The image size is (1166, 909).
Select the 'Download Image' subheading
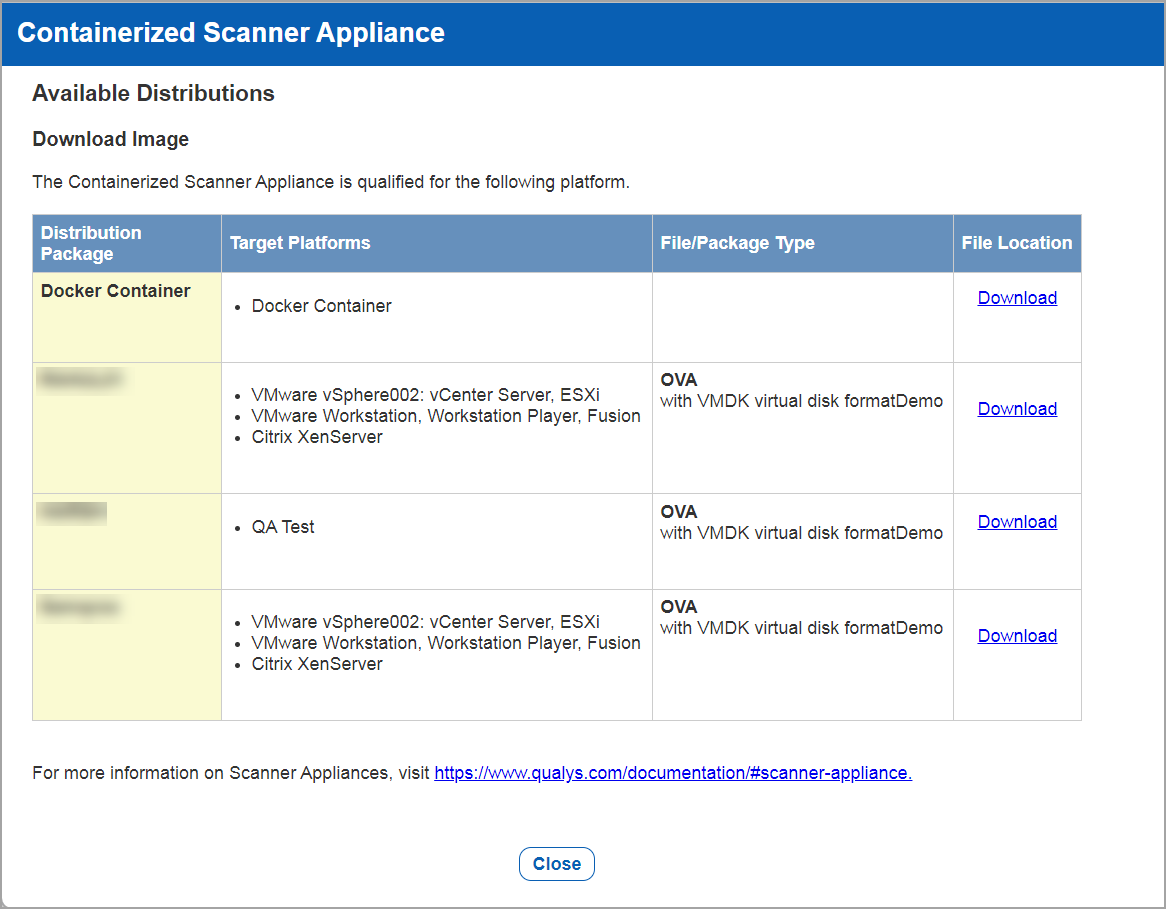111,139
